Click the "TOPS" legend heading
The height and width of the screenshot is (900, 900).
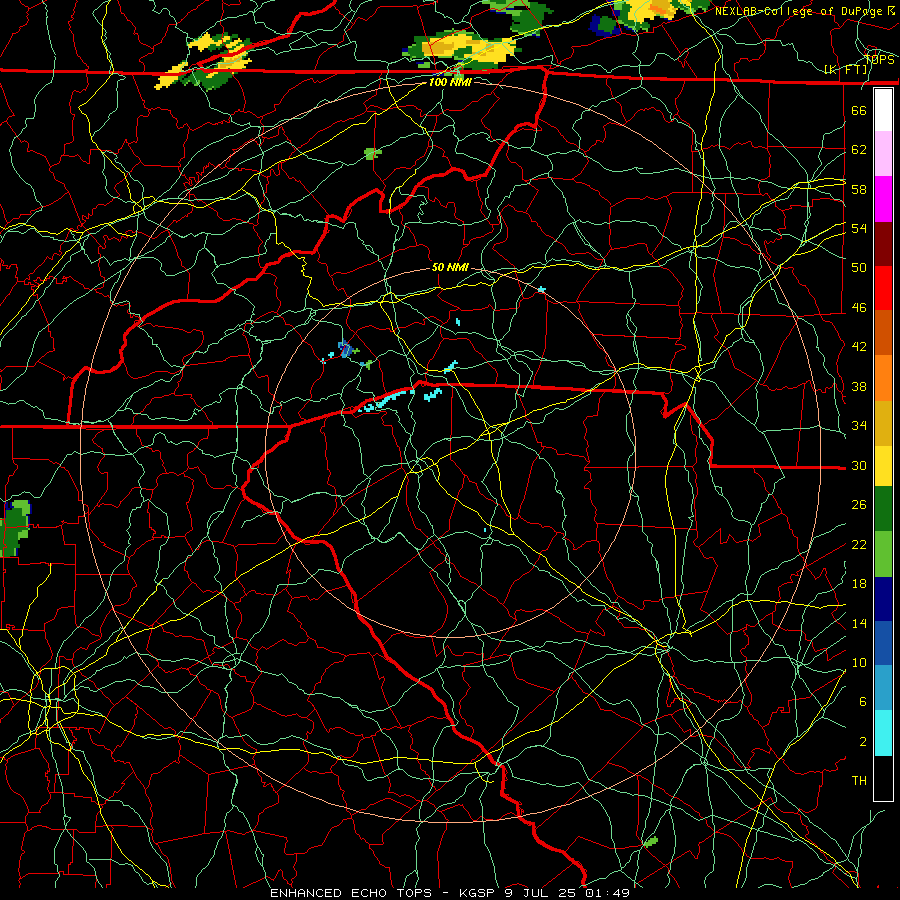pos(879,60)
